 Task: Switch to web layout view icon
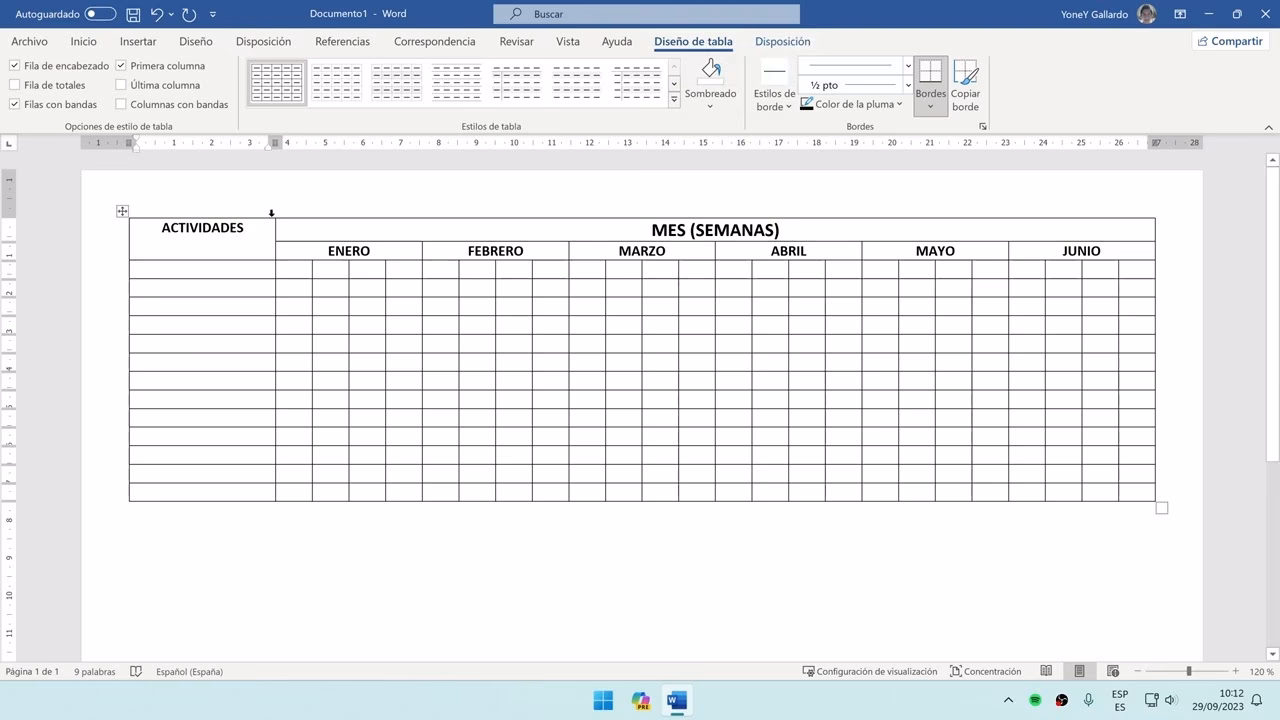(1112, 671)
